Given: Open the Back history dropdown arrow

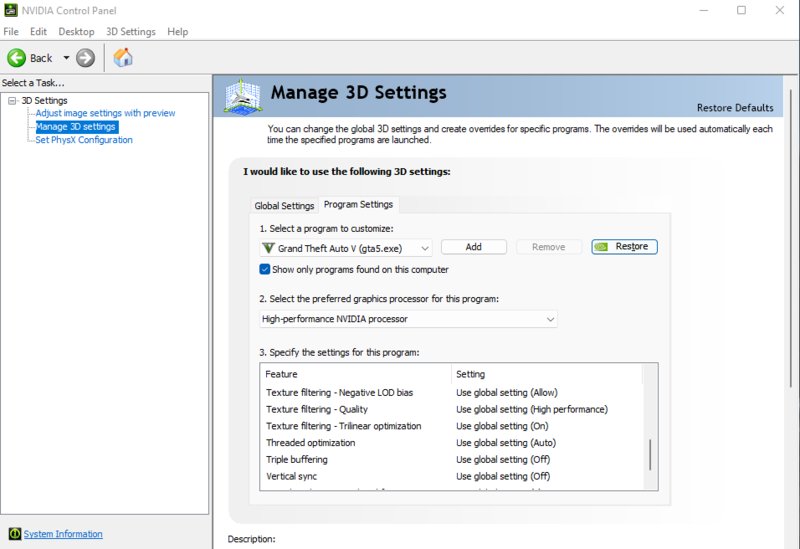Looking at the screenshot, I should [66, 58].
